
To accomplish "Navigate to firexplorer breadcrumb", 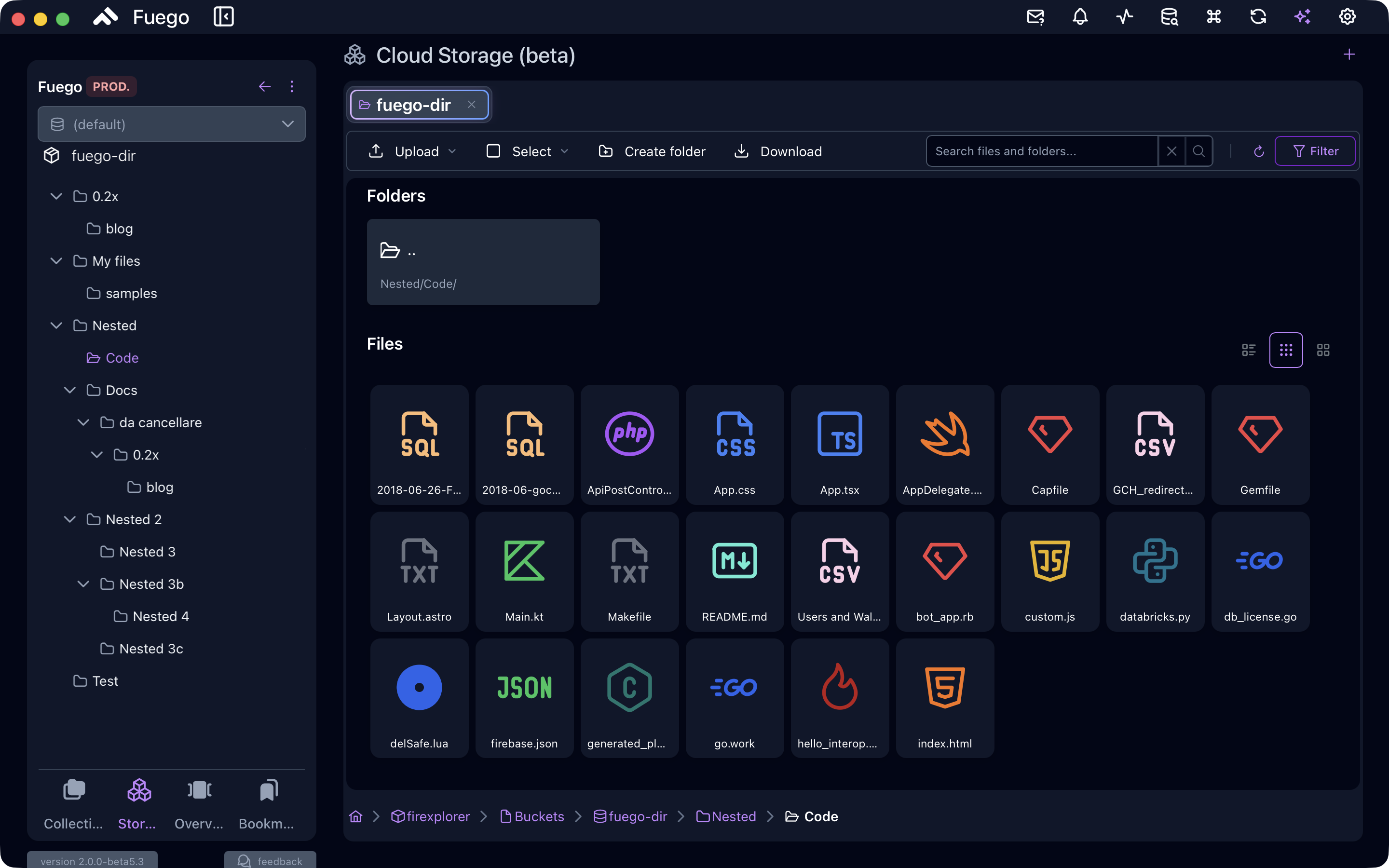I will pos(430,816).
